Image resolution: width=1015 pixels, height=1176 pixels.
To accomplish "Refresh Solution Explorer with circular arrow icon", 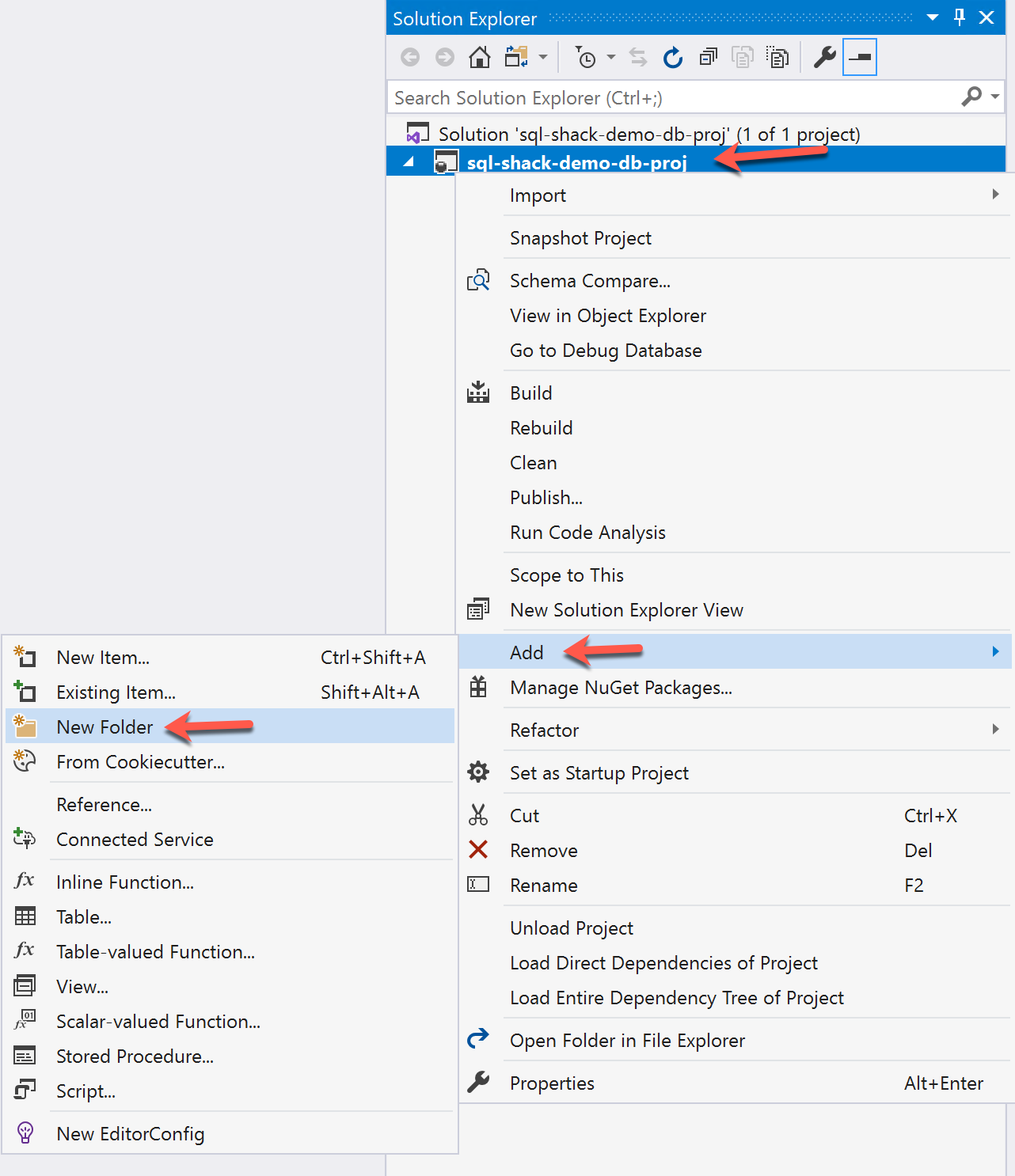I will point(672,56).
